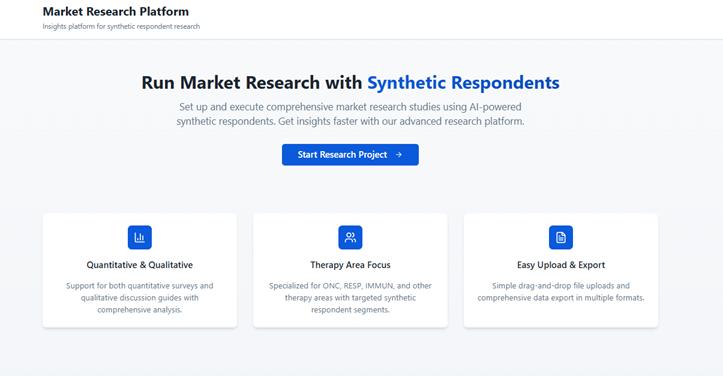Select the Therapy Area Focus card heading
The width and height of the screenshot is (723, 376).
click(x=350, y=265)
